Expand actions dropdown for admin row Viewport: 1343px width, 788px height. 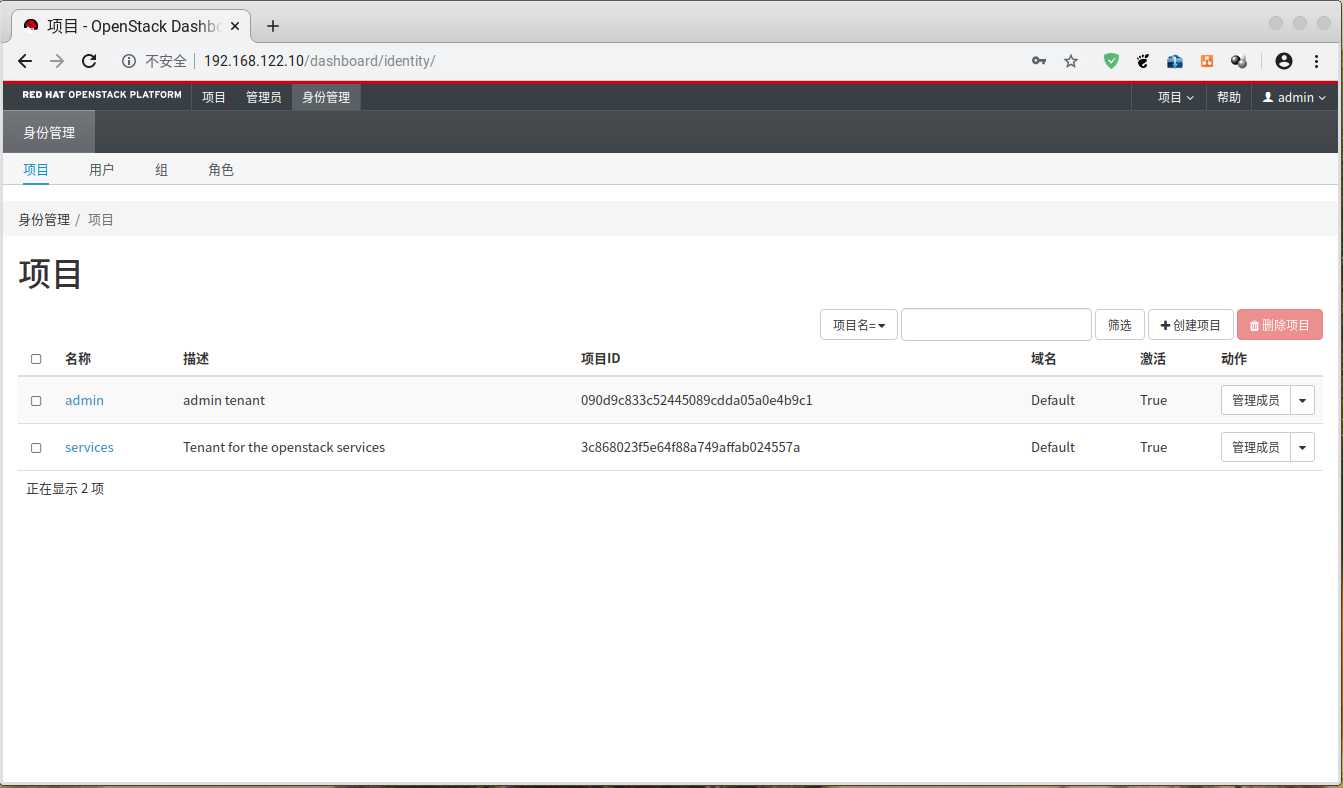point(1302,400)
